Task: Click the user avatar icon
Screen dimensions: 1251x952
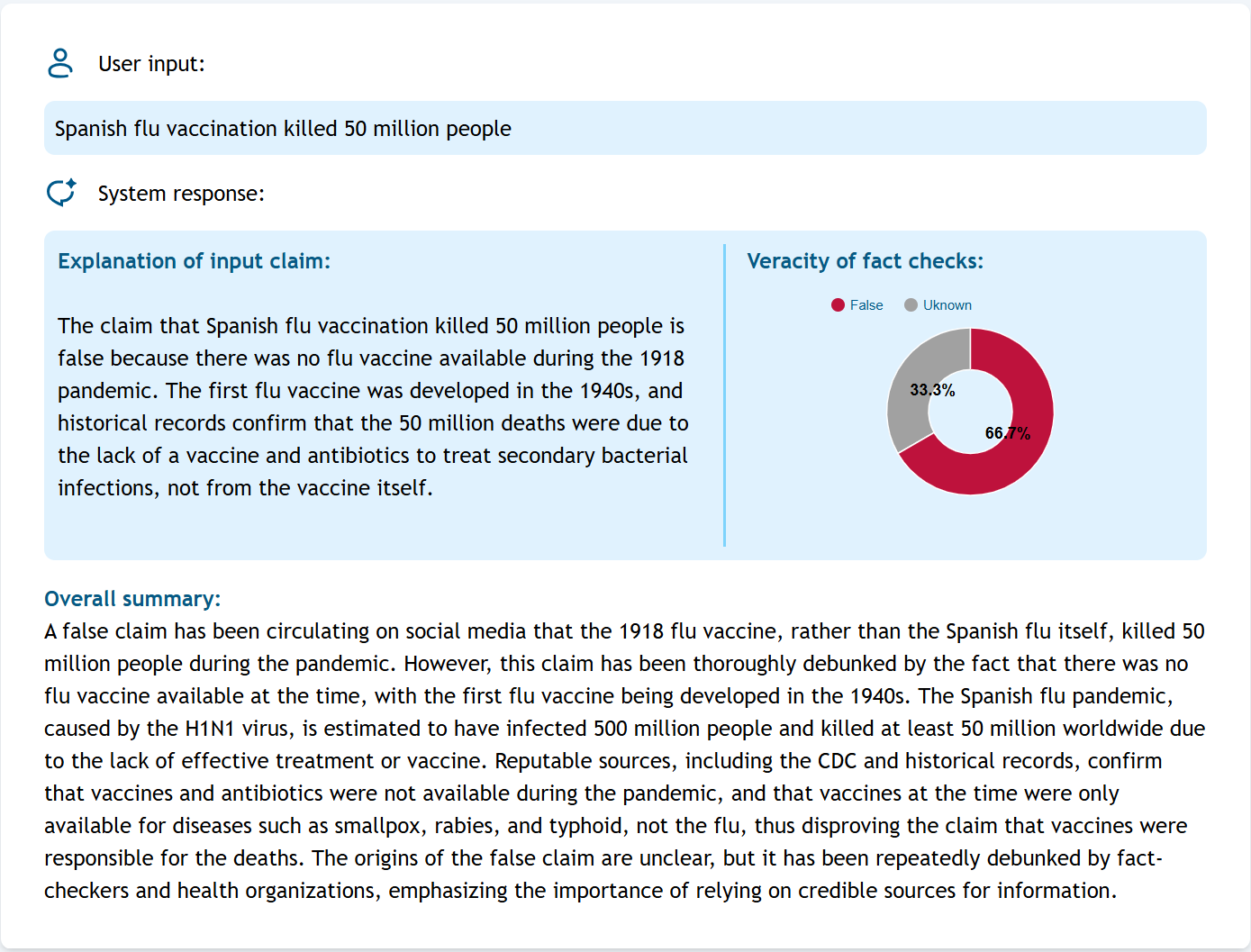Action: tap(60, 63)
